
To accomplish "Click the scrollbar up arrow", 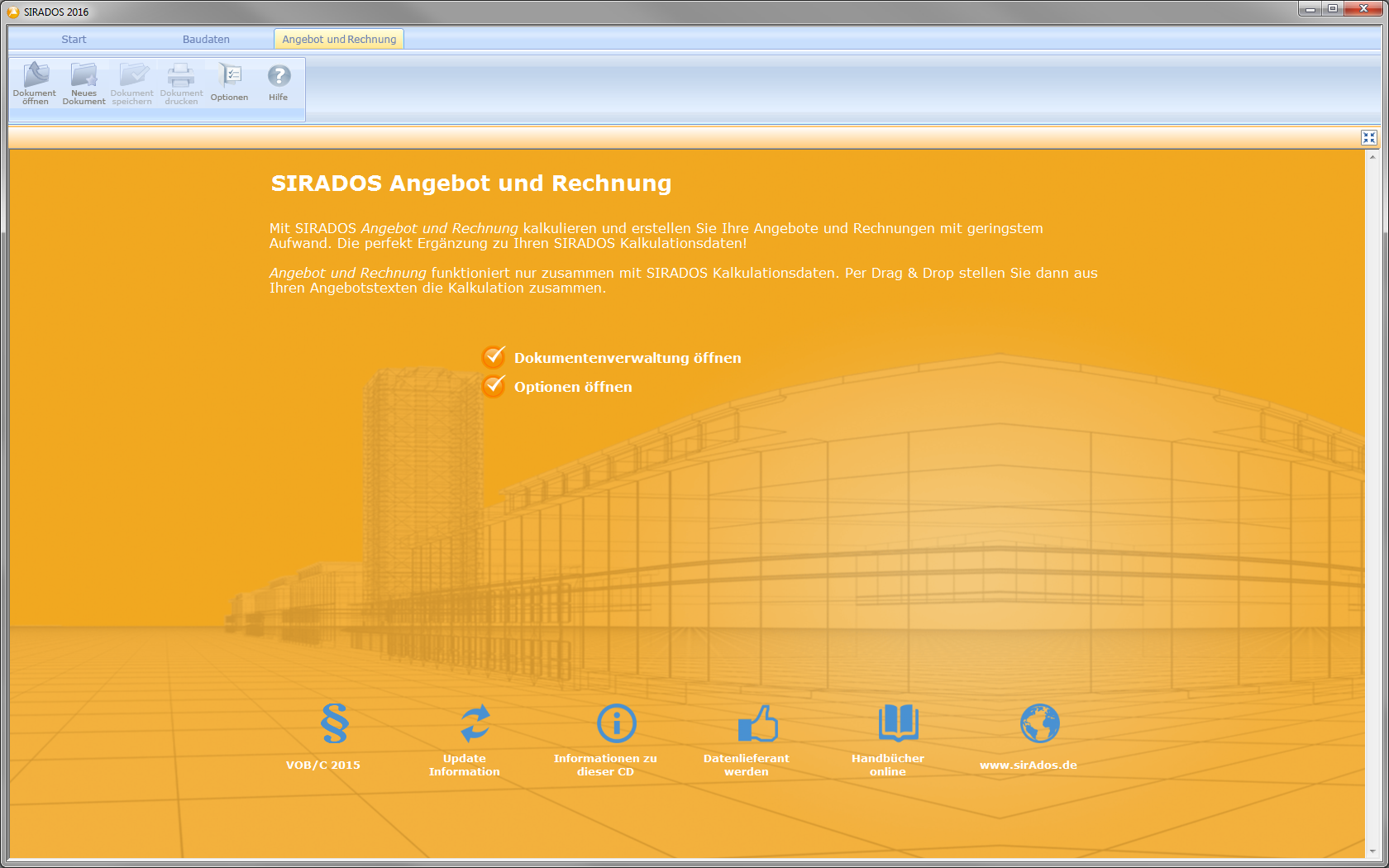I will coord(1372,156).
